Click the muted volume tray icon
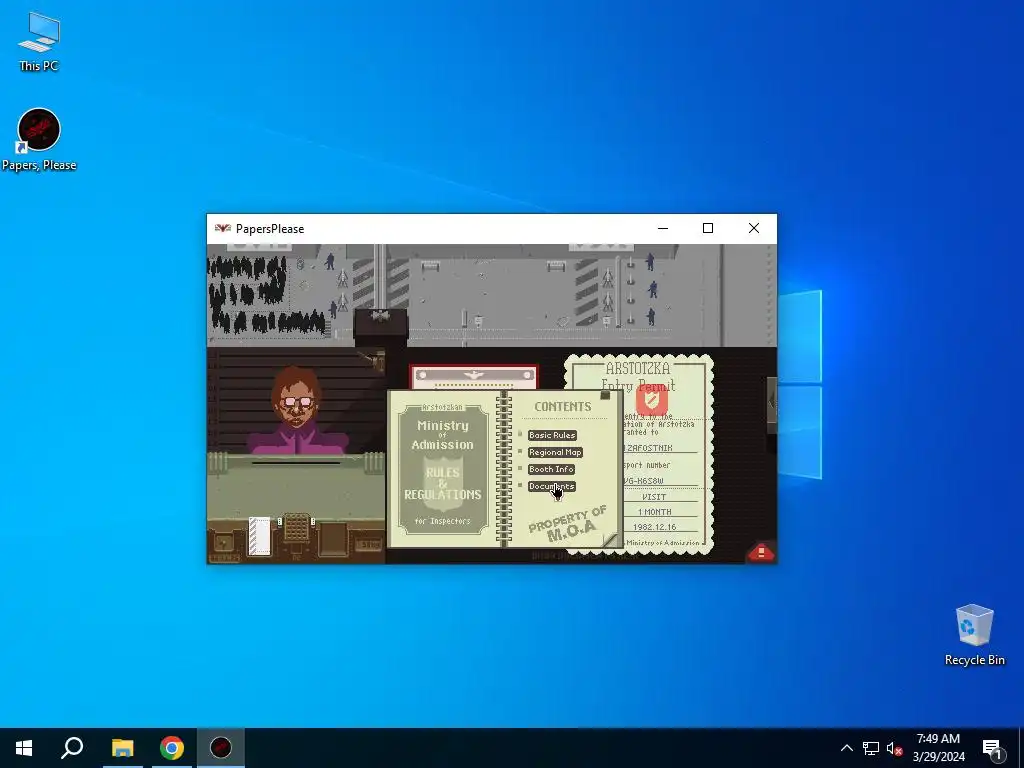The height and width of the screenshot is (768, 1024). tap(894, 748)
